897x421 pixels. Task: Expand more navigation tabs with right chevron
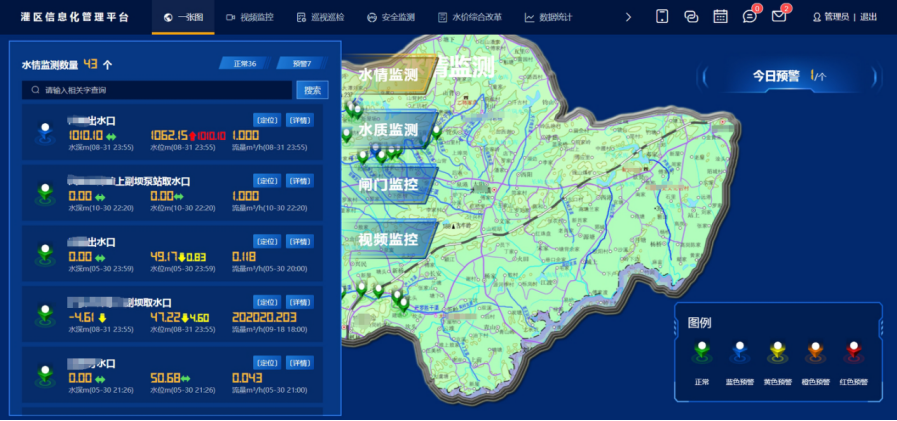[x=628, y=17]
